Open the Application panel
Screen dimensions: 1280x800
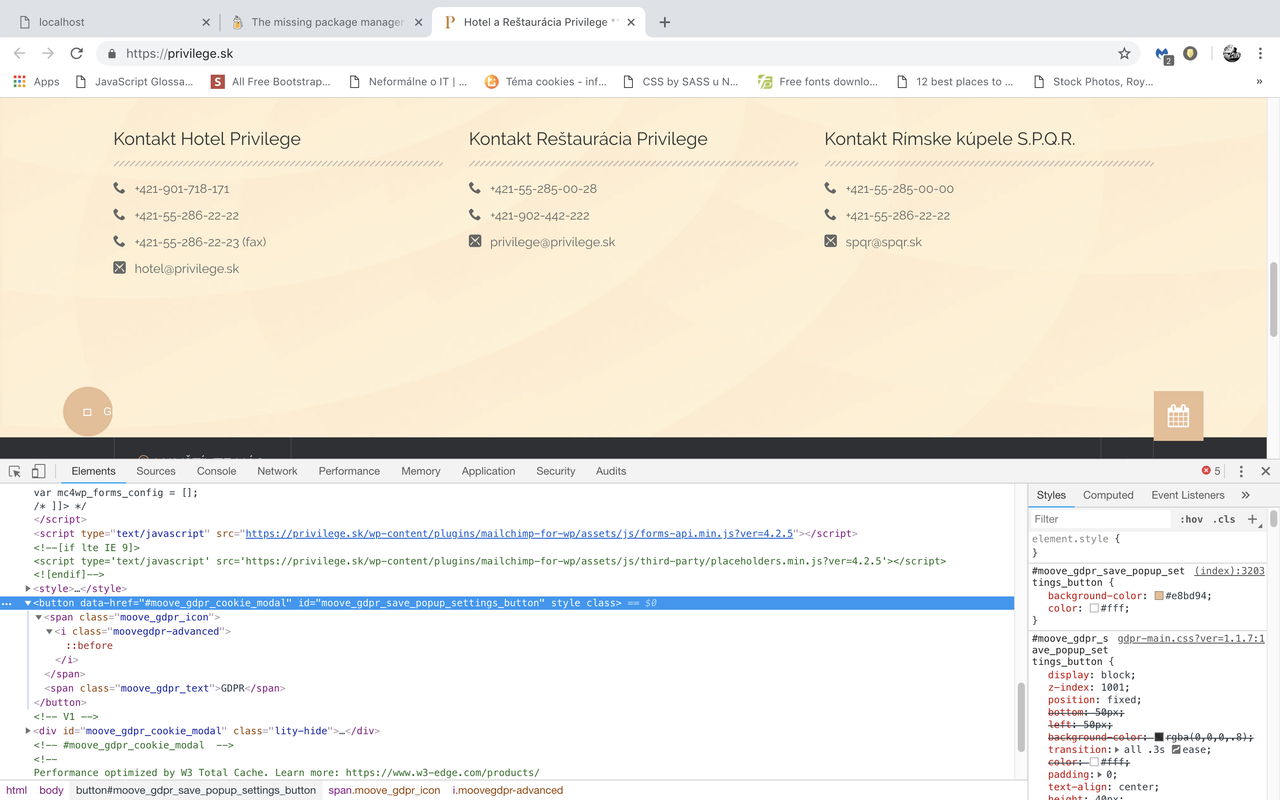[488, 471]
